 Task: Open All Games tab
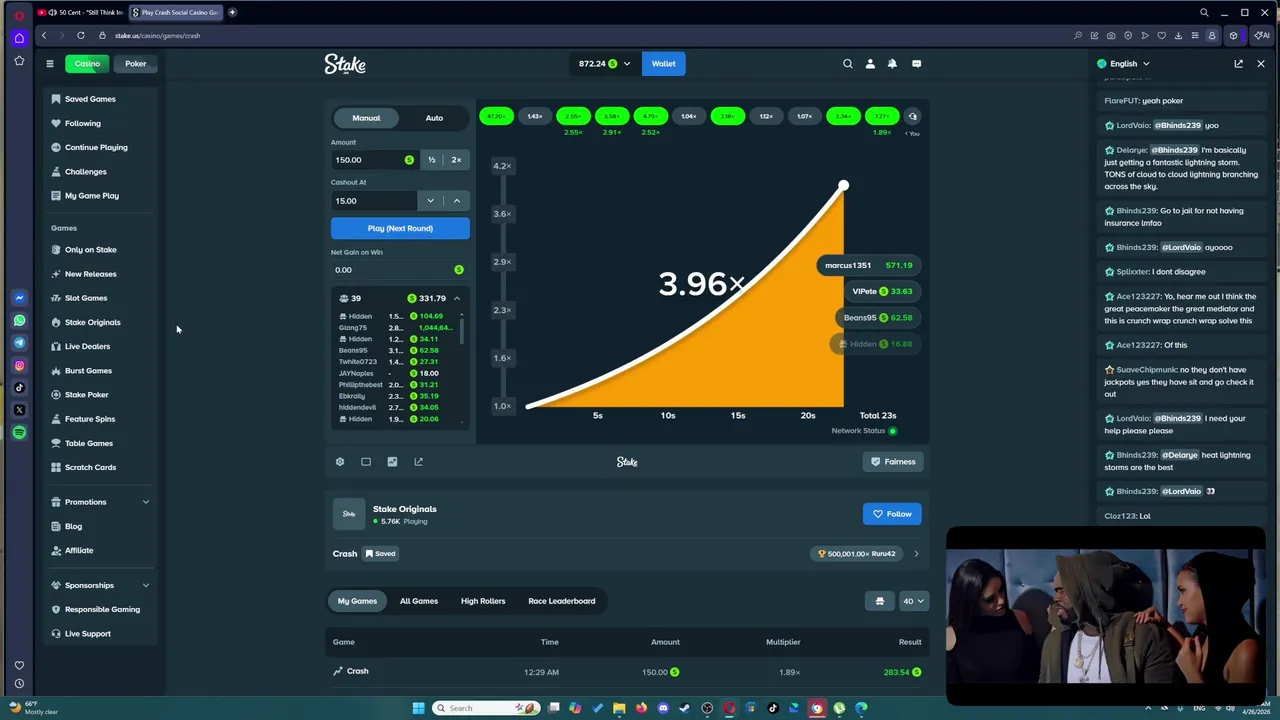click(419, 601)
